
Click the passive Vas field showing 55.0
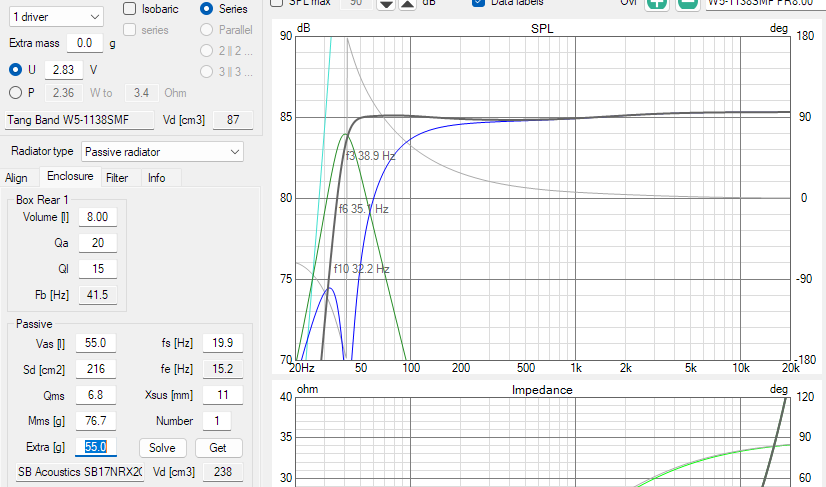click(x=95, y=343)
